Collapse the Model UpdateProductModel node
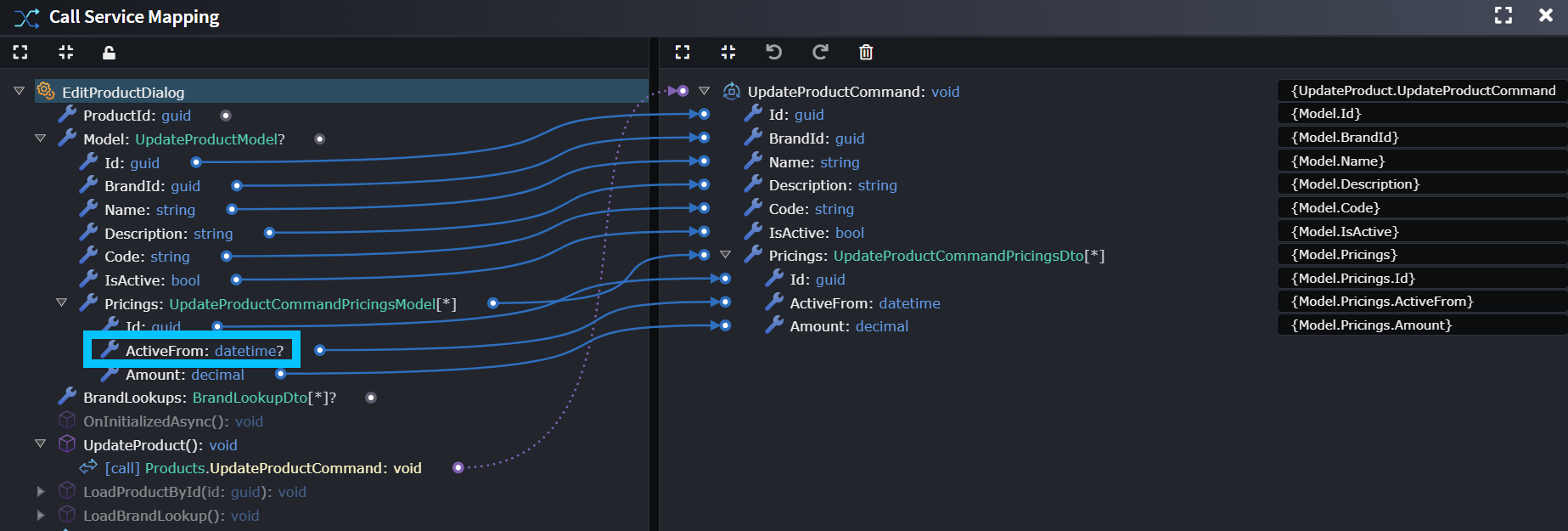Viewport: 1568px width, 531px height. pyautogui.click(x=40, y=138)
